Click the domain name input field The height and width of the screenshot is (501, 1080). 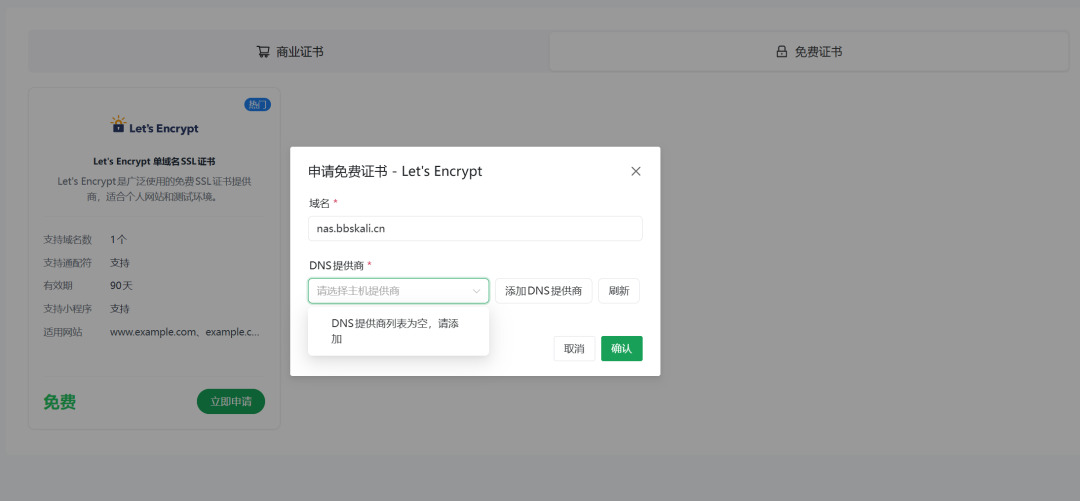coord(475,229)
